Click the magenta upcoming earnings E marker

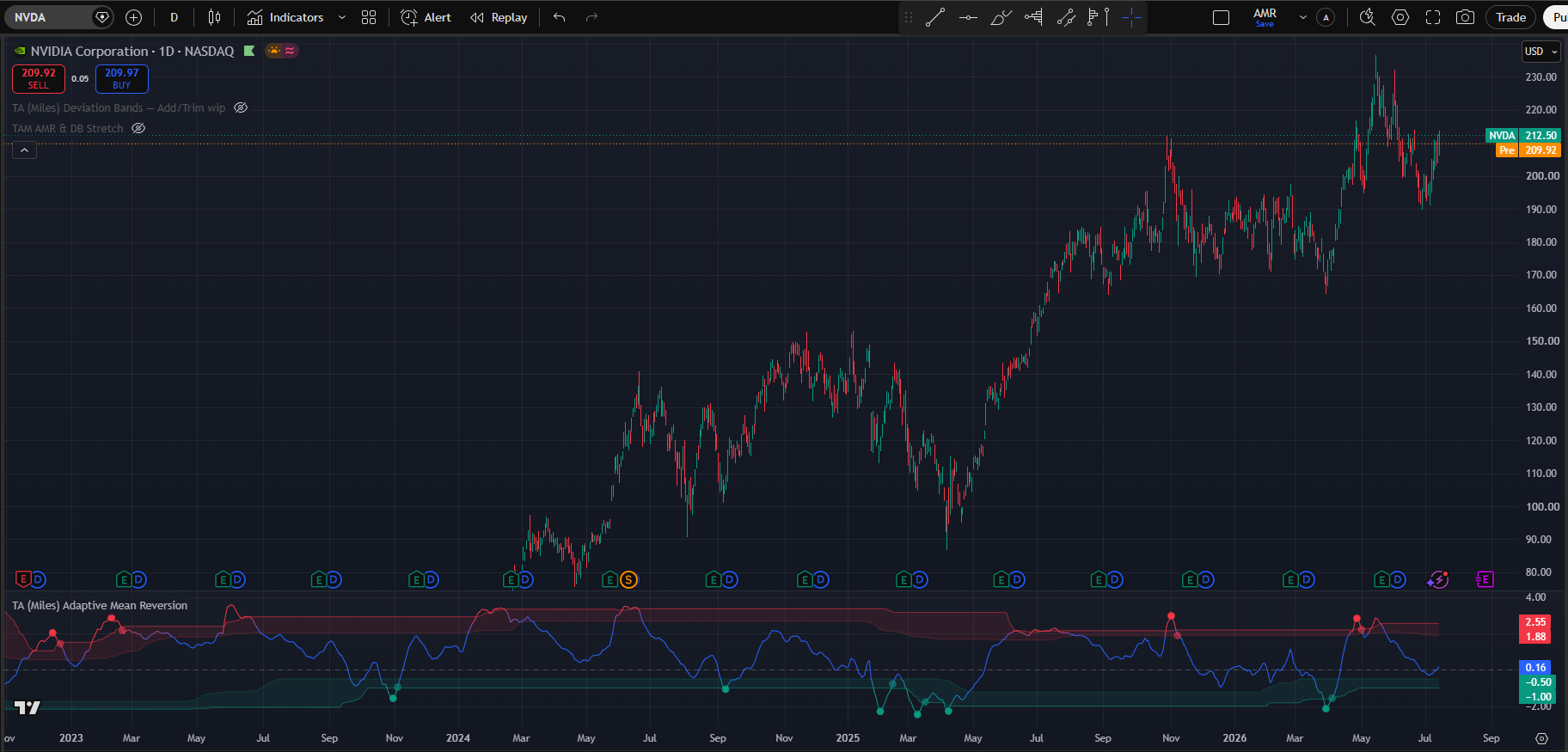tap(1485, 580)
